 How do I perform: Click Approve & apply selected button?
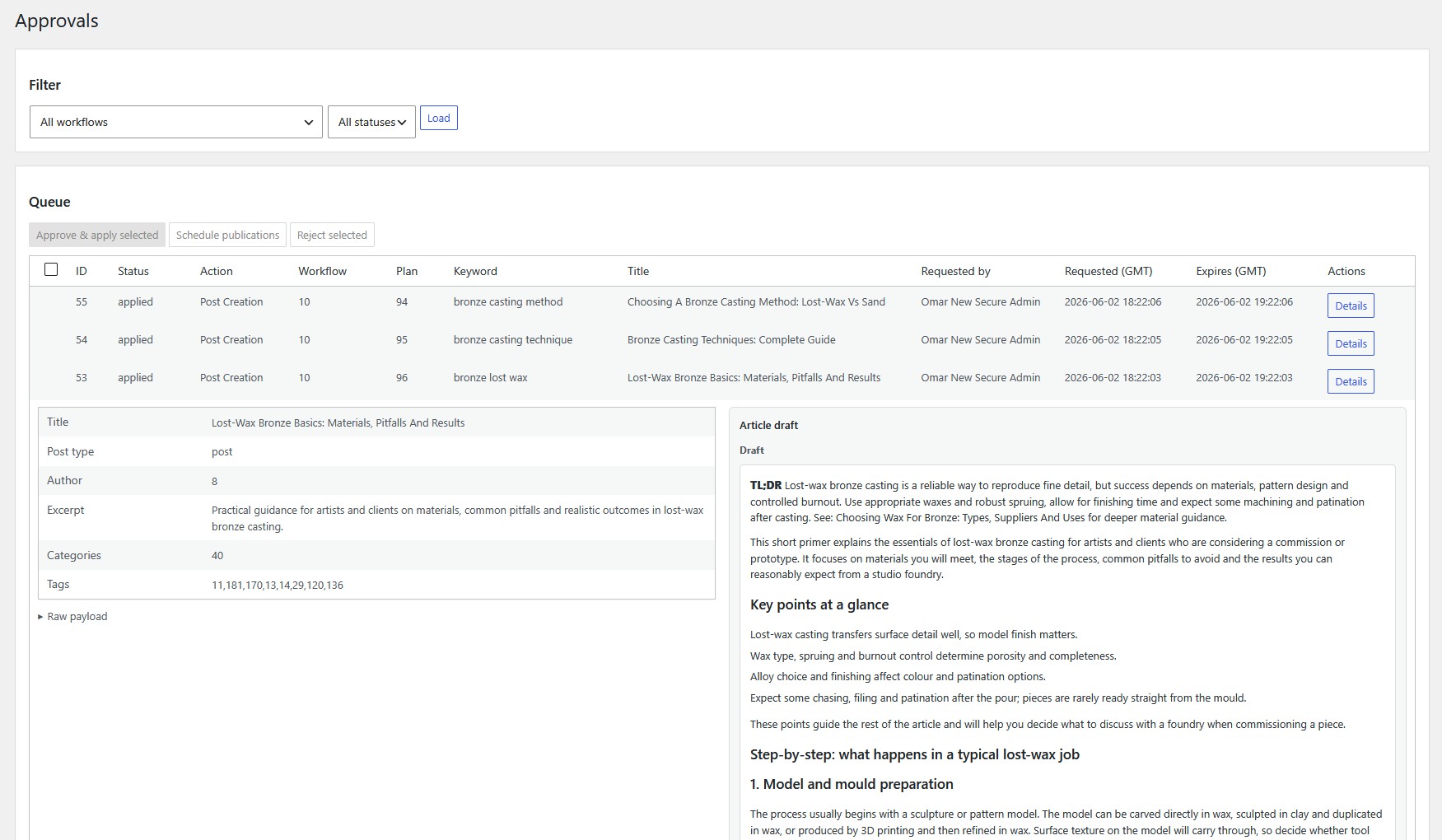[97, 235]
